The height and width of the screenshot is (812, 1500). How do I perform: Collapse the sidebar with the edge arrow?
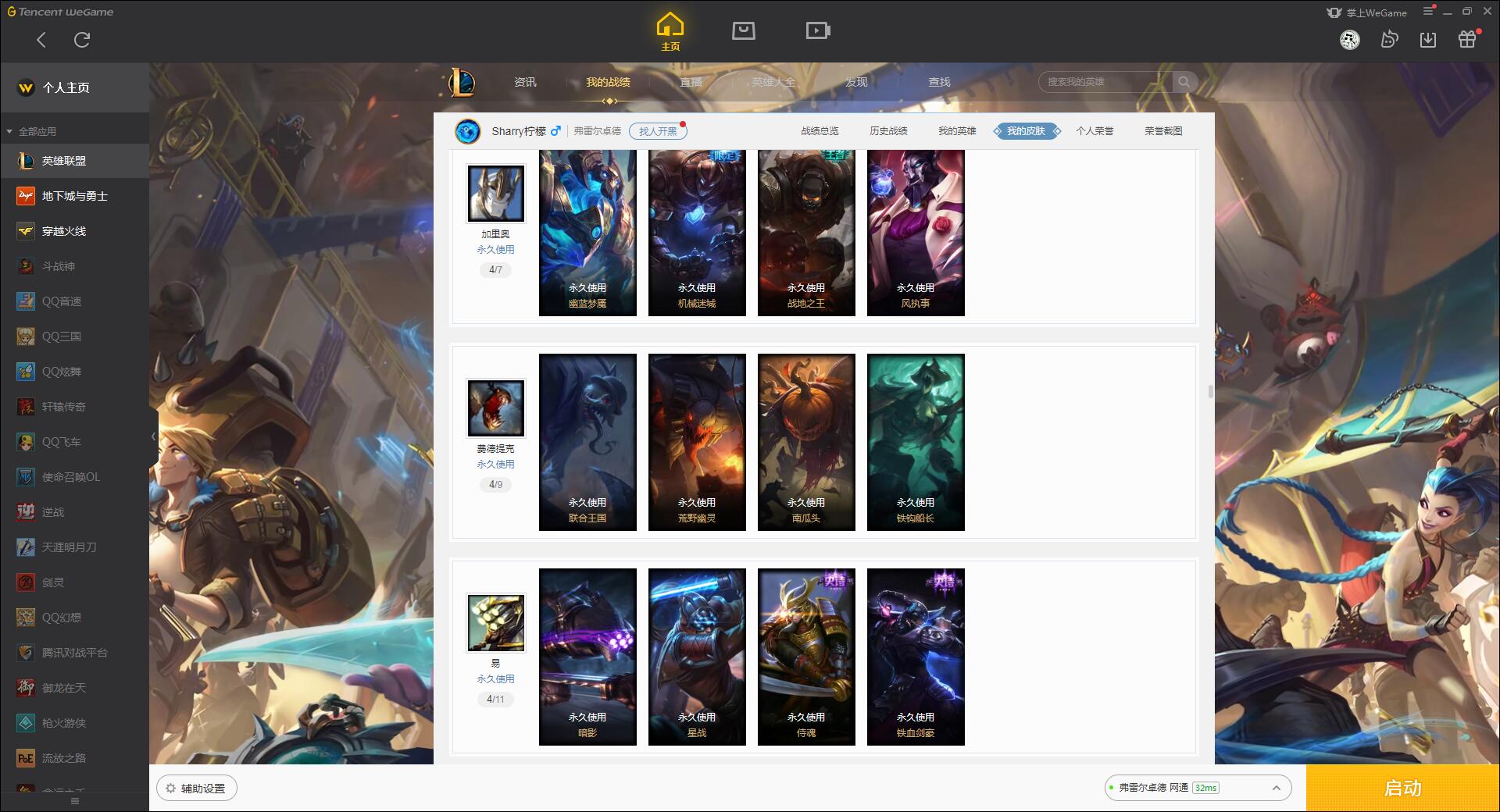(x=153, y=437)
